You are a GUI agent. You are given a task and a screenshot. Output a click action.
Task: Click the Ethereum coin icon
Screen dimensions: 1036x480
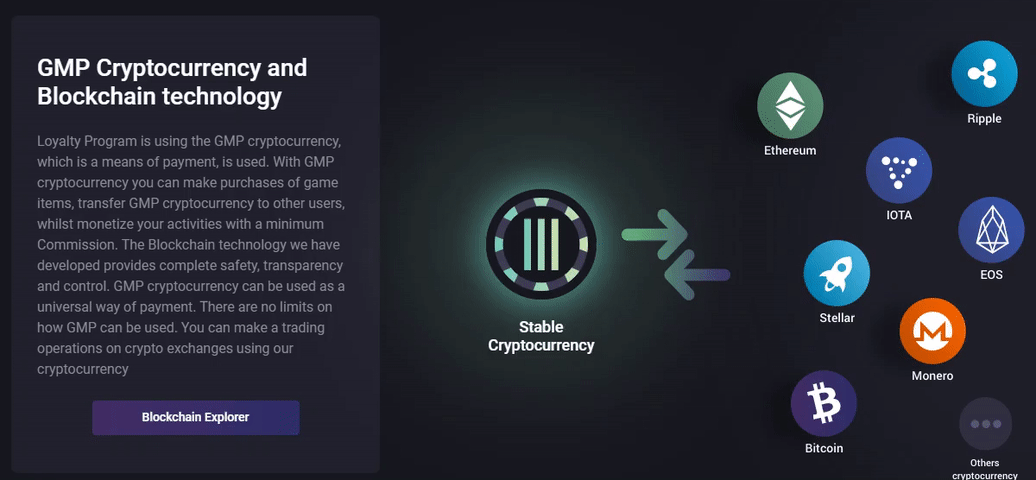(790, 106)
